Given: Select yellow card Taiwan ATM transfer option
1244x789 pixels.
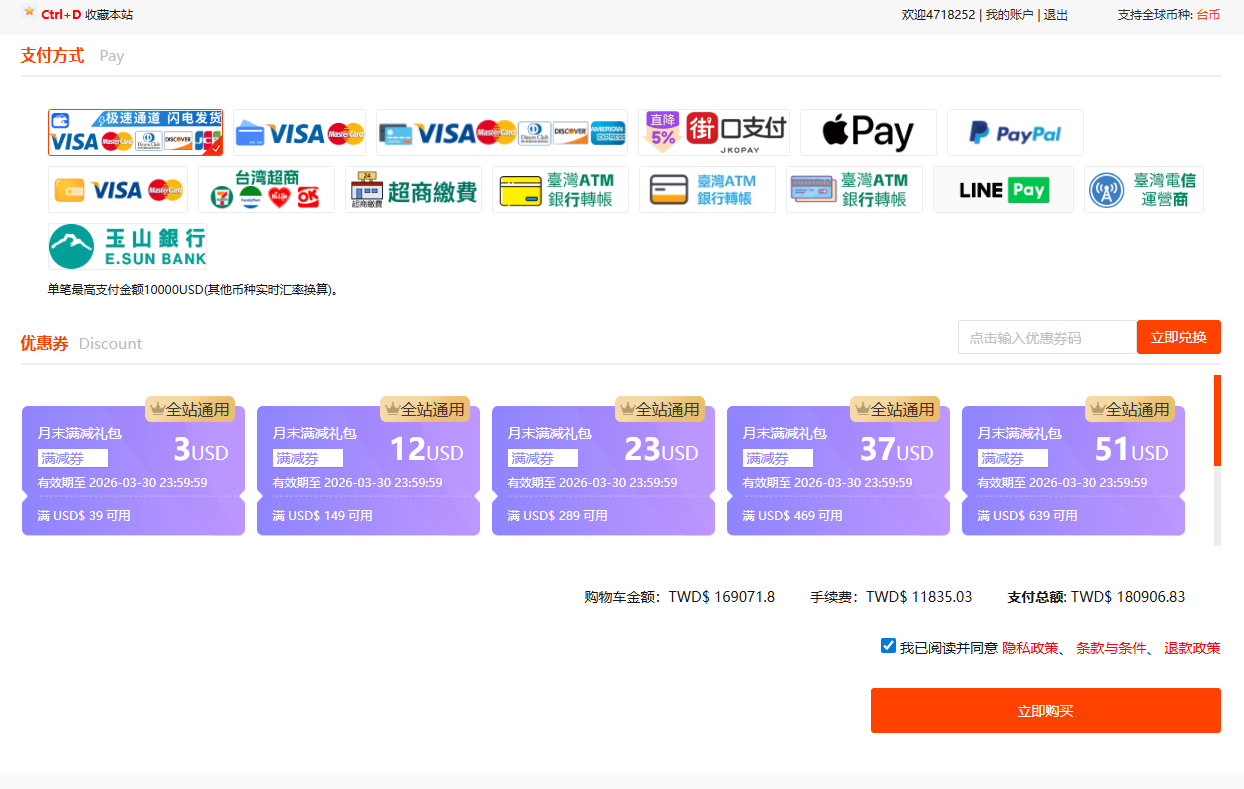Looking at the screenshot, I should [560, 190].
